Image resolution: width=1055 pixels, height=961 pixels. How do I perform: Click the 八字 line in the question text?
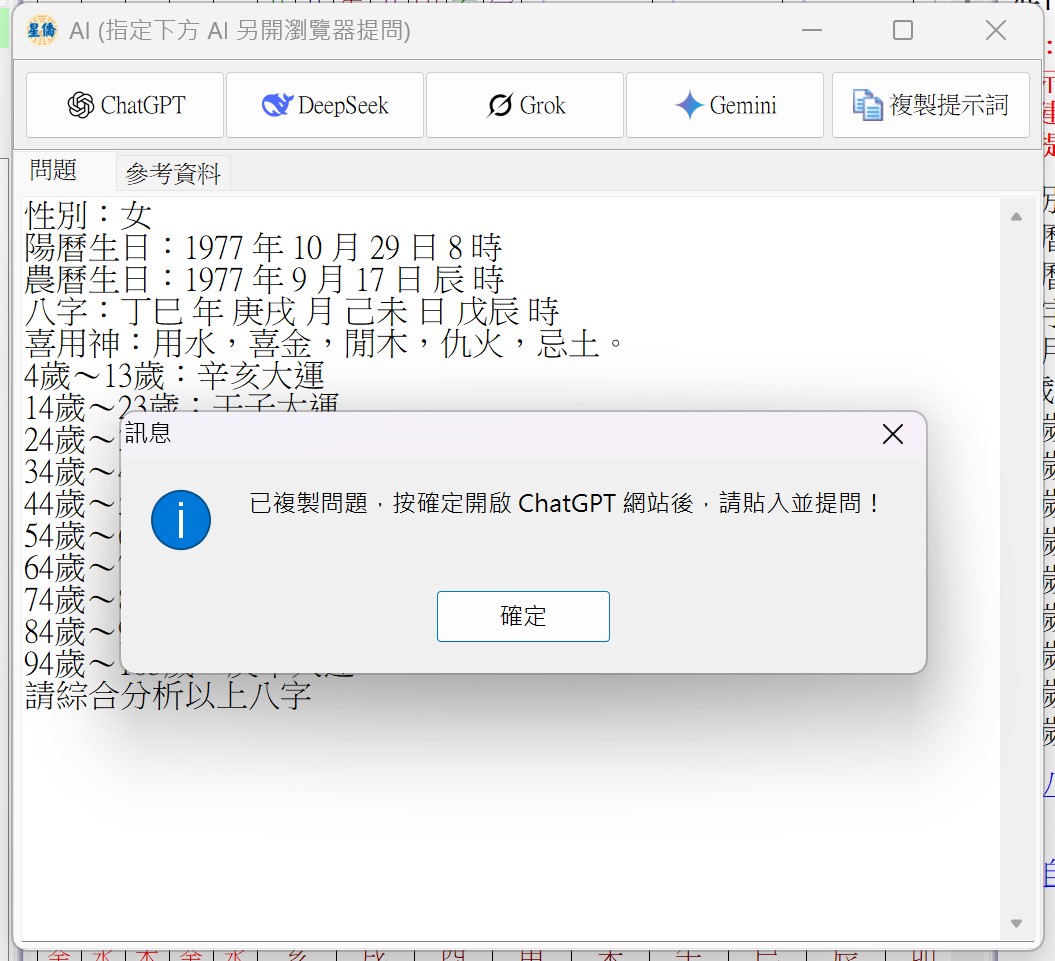pyautogui.click(x=290, y=312)
